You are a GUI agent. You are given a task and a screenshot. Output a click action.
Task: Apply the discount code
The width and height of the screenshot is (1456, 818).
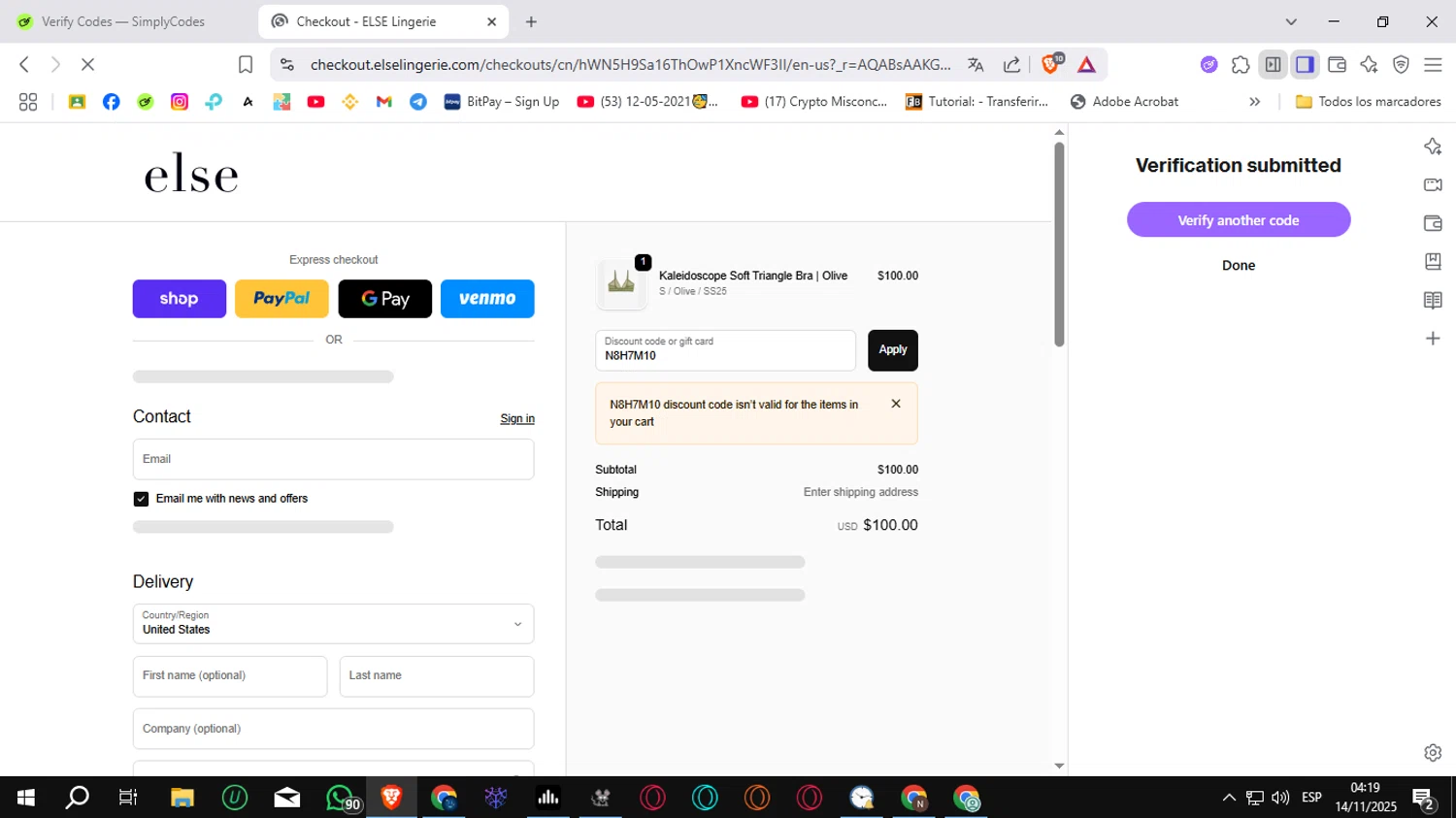point(893,350)
